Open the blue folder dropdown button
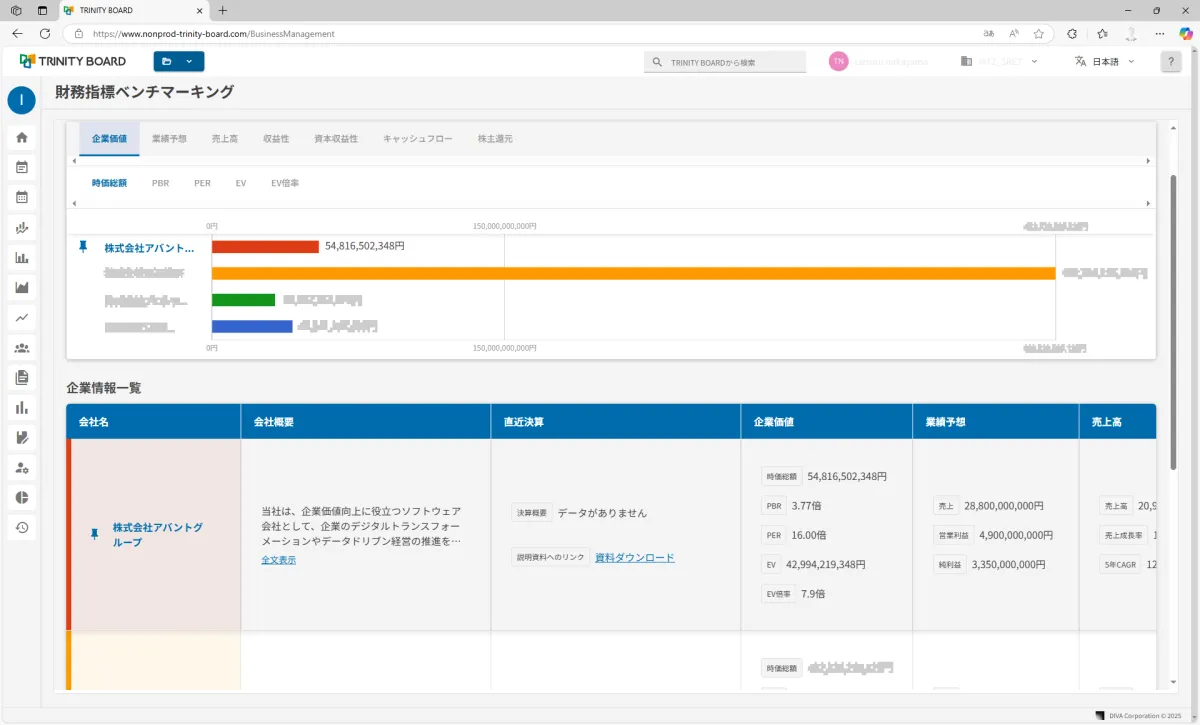This screenshot has height=725, width=1200. 178,62
